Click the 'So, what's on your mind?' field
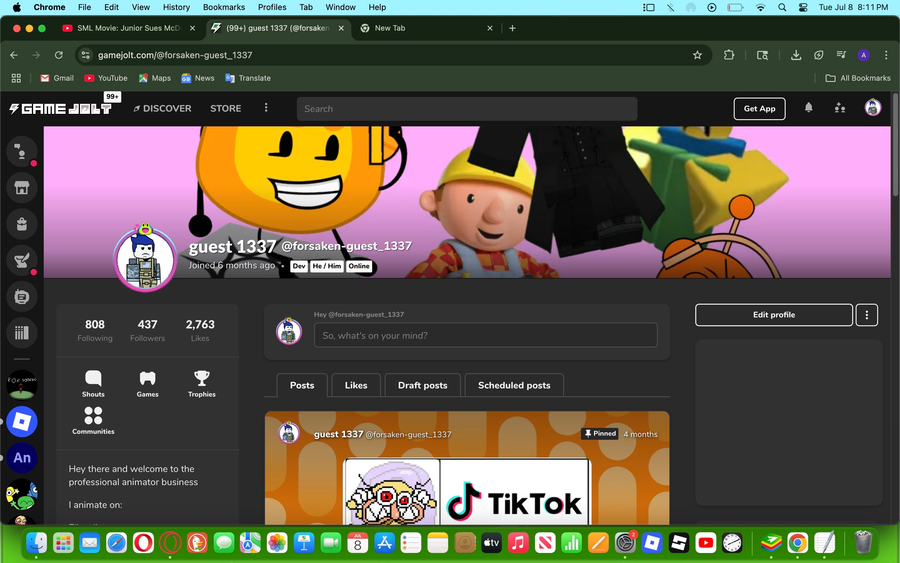Image resolution: width=900 pixels, height=563 pixels. tap(486, 335)
